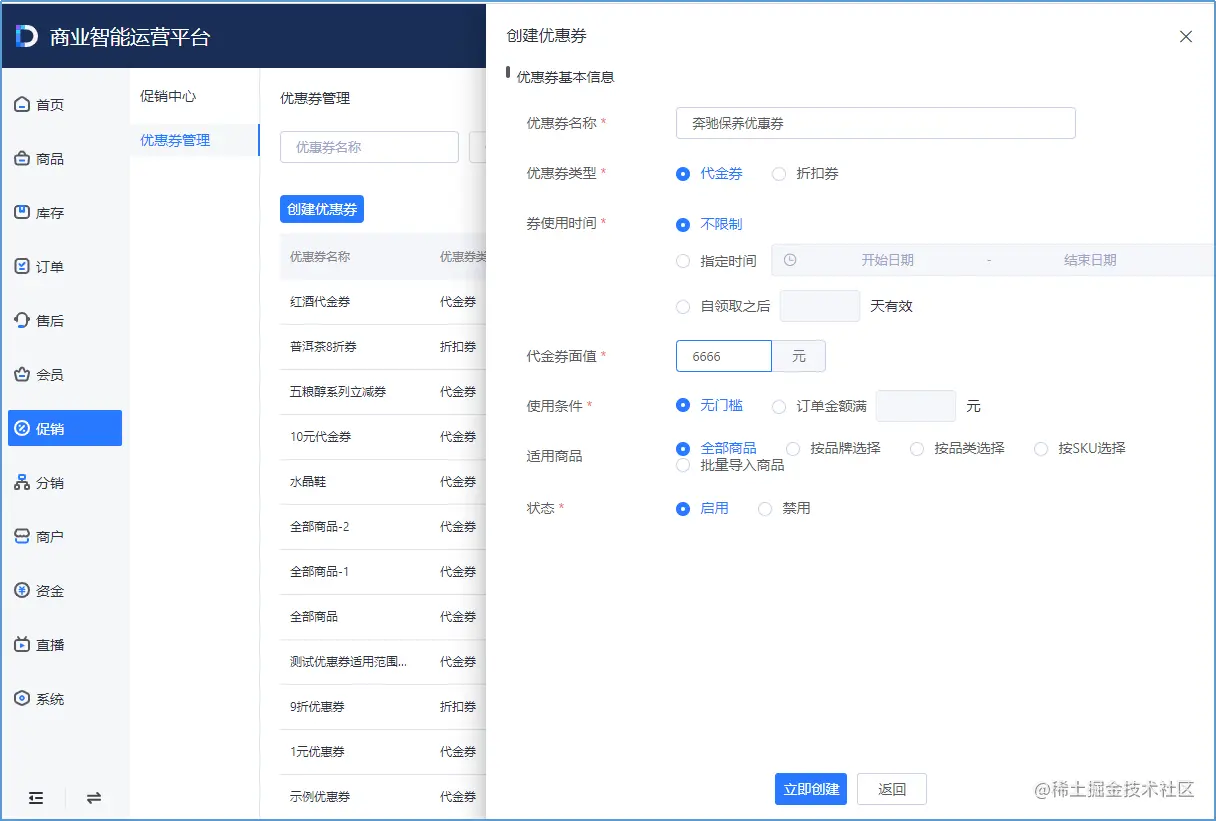Open the 分销 distribution sidebar item
1217x822 pixels.
[65, 483]
